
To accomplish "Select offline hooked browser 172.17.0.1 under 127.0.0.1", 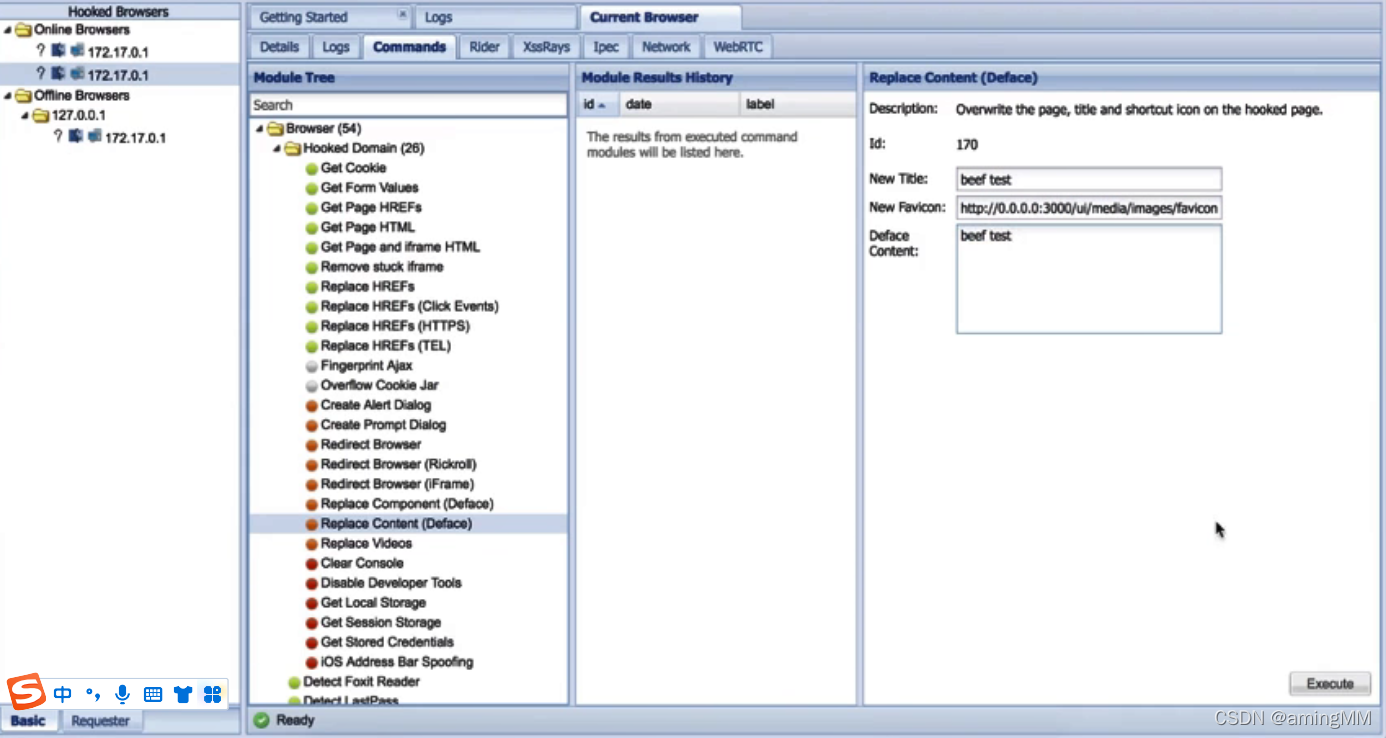I will tap(135, 138).
